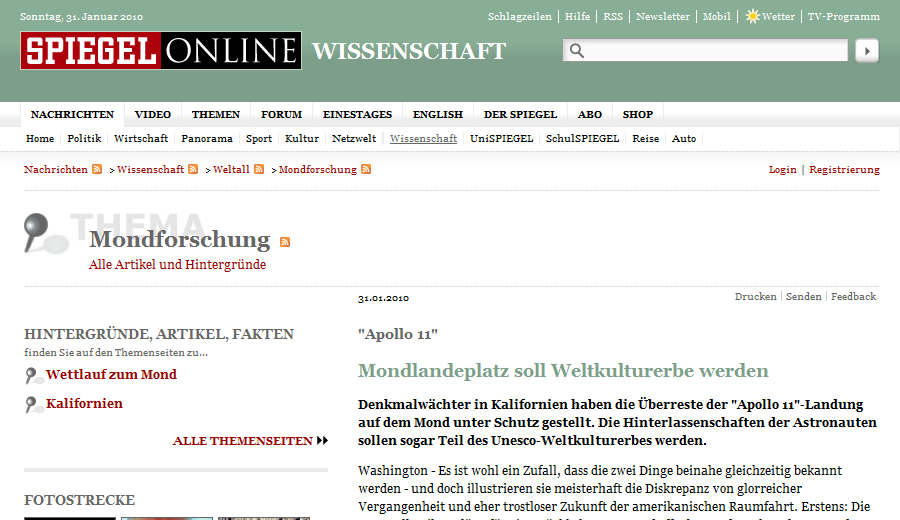This screenshot has height=520, width=900.
Task: Click the Weltall breadcrumb link
Action: coord(231,169)
